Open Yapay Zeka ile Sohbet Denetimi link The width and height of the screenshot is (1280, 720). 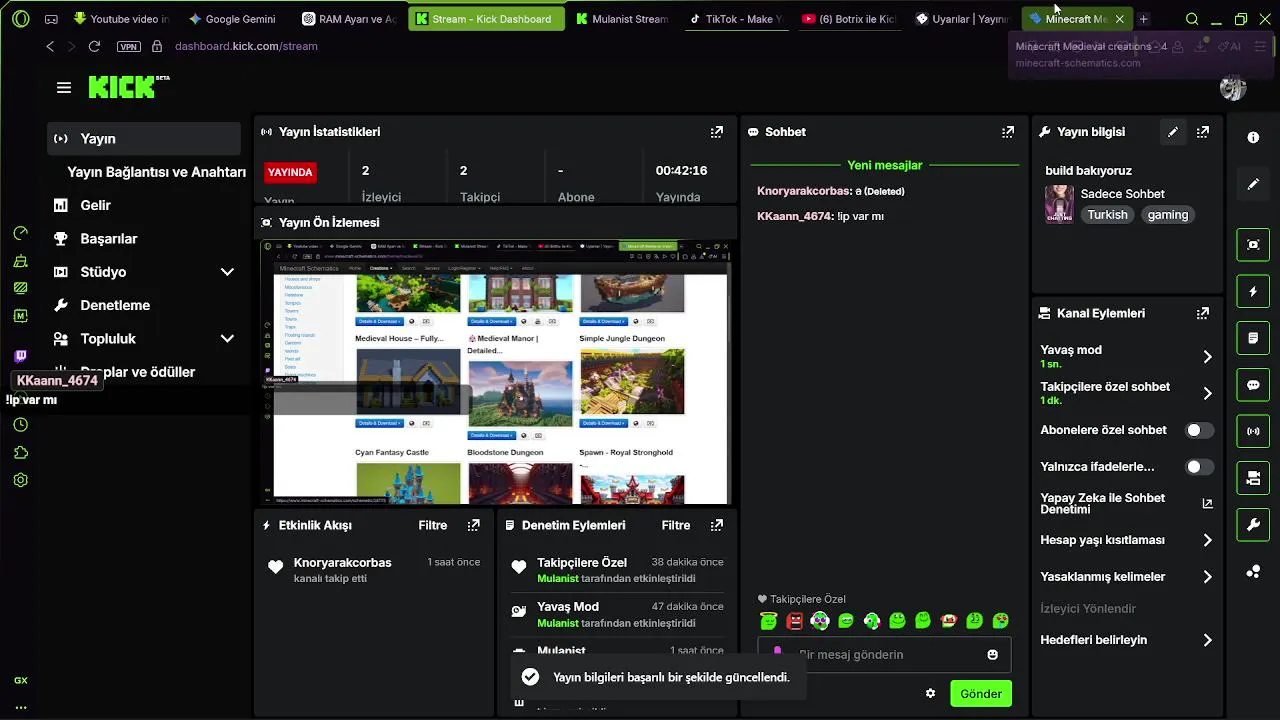pos(1127,503)
